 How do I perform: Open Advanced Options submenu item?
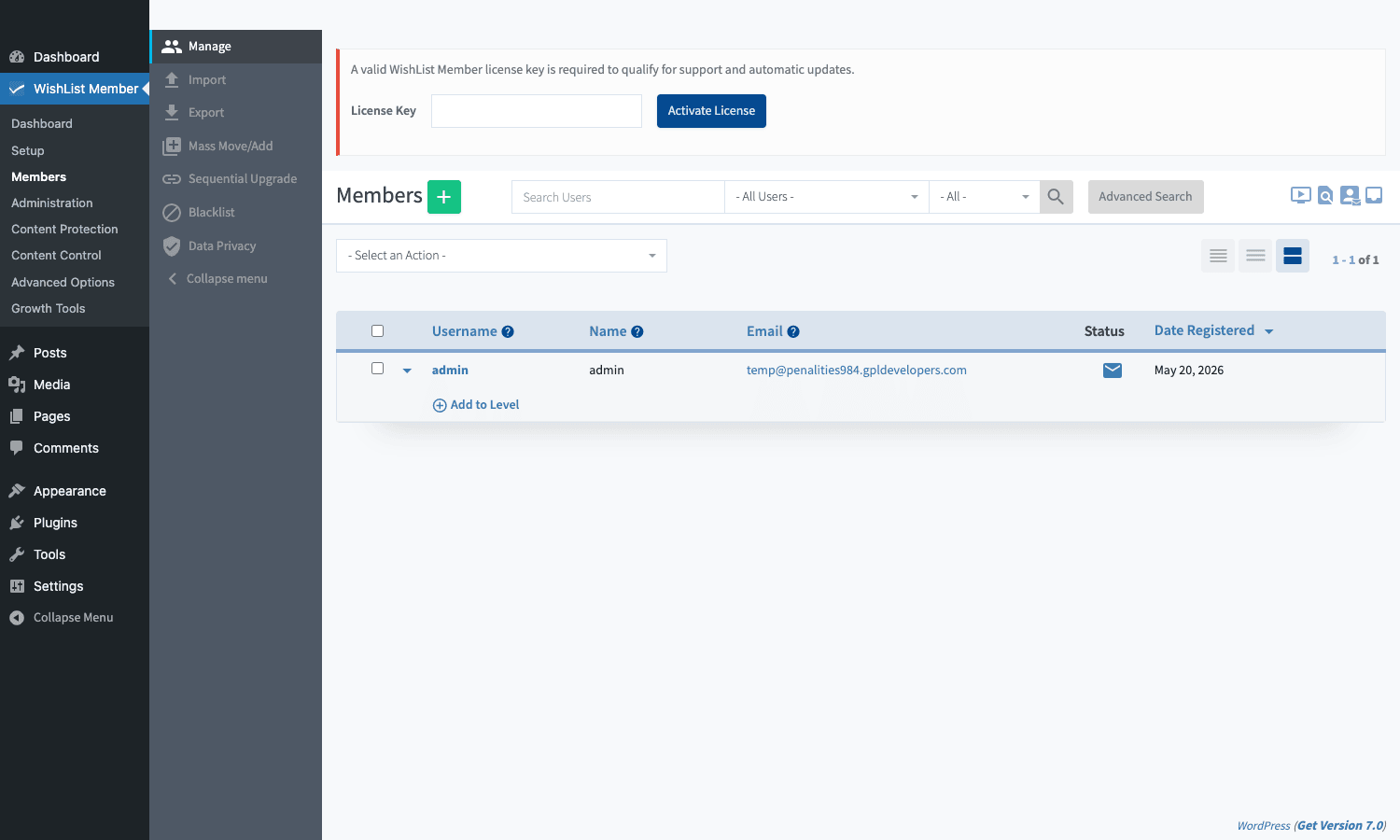coord(63,282)
